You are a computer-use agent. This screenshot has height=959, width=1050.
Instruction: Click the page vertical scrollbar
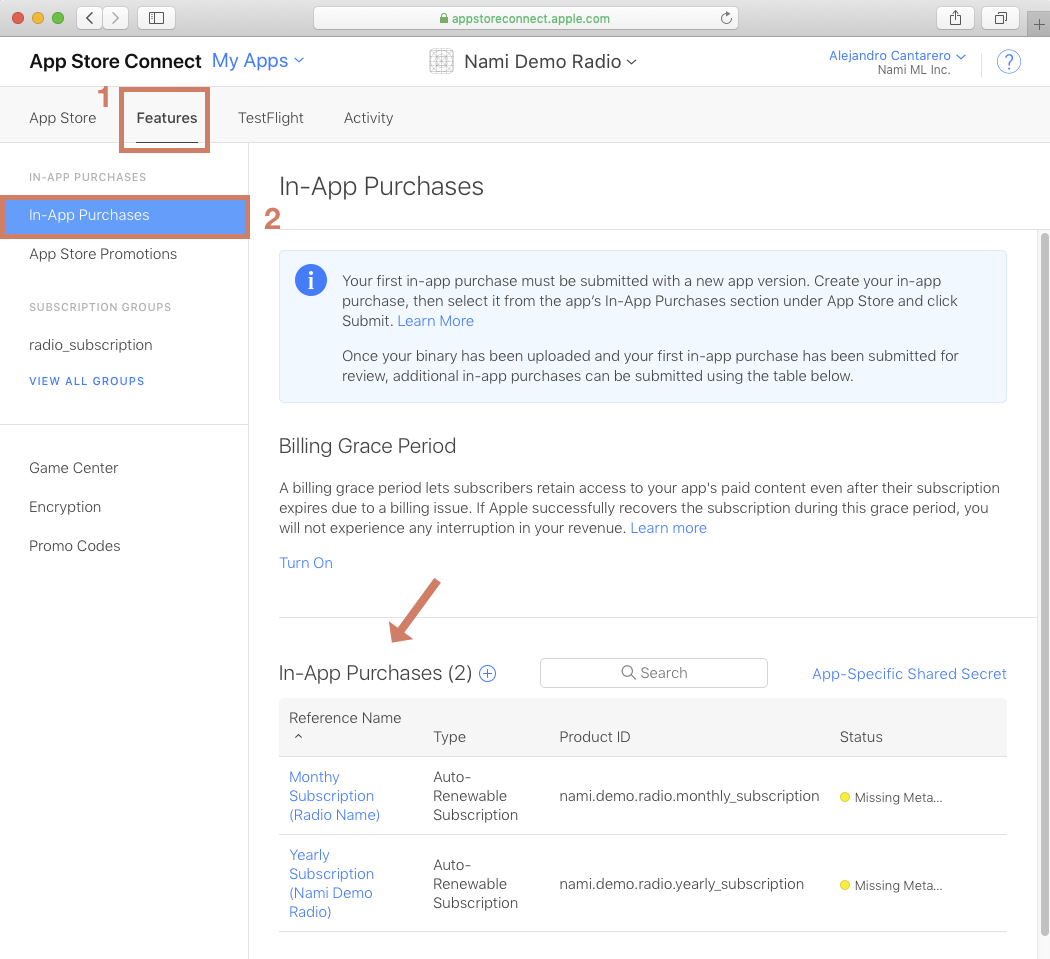pyautogui.click(x=1044, y=583)
